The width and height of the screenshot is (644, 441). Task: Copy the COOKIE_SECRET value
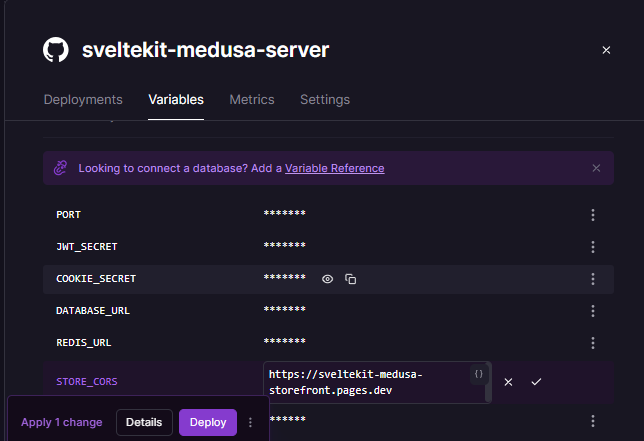click(x=350, y=279)
